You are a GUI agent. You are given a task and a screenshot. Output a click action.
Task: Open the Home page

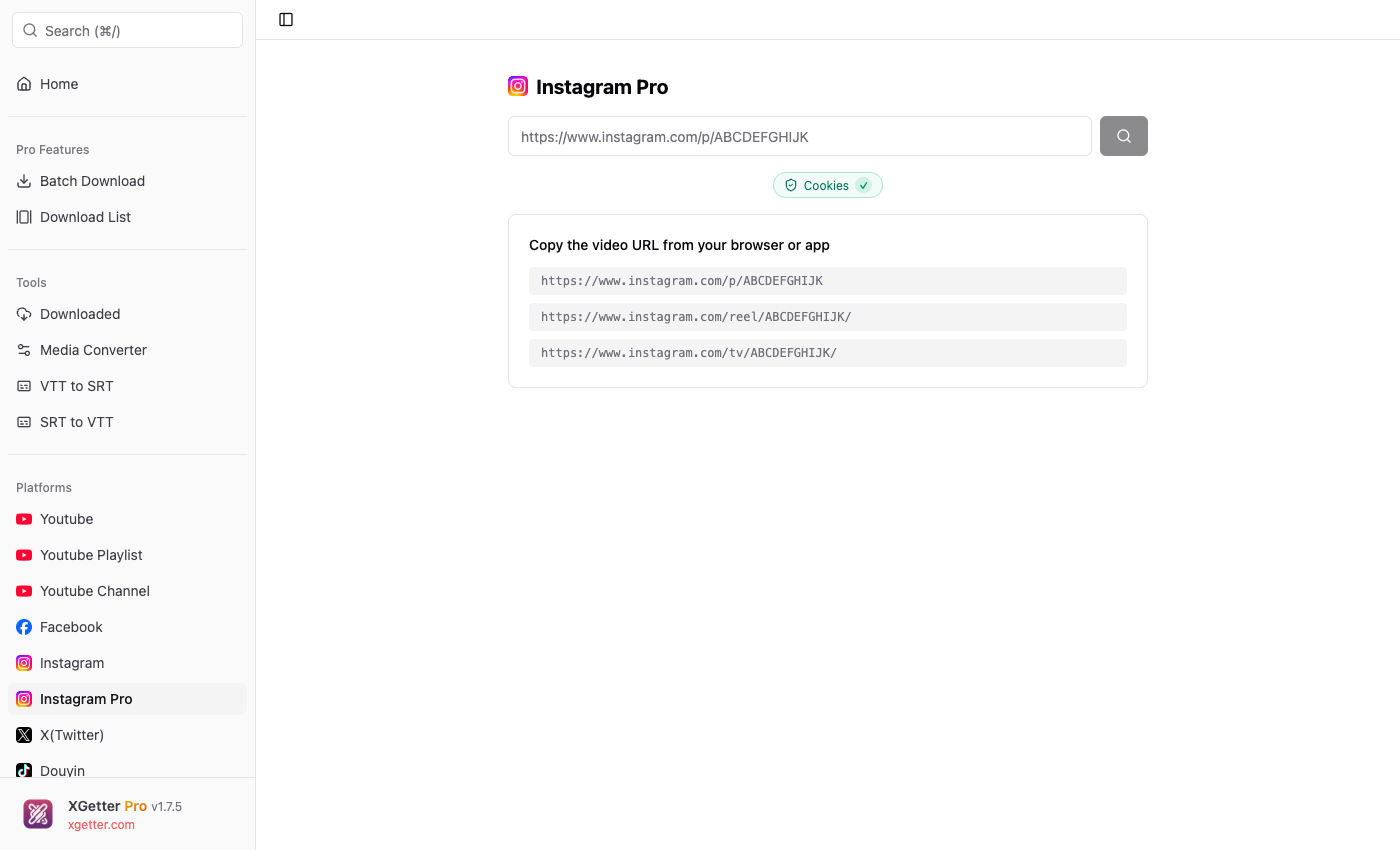point(127,84)
